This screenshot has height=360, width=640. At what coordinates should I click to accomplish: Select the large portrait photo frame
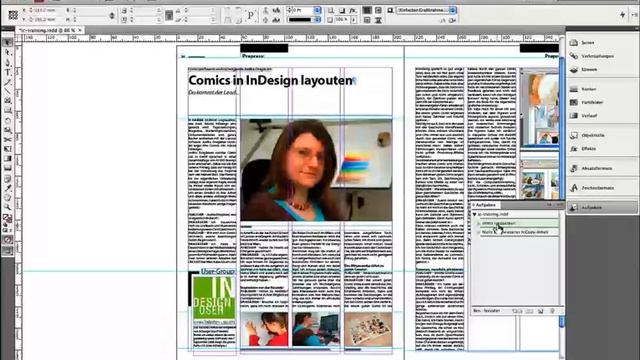coord(316,170)
